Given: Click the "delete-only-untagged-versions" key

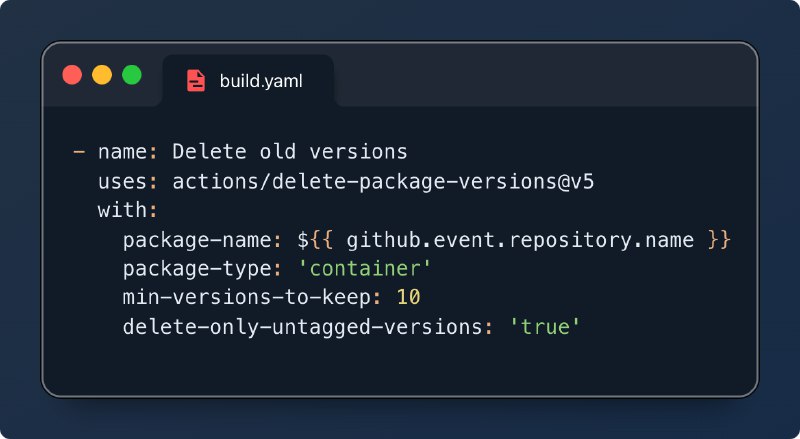Looking at the screenshot, I should coord(302,327).
